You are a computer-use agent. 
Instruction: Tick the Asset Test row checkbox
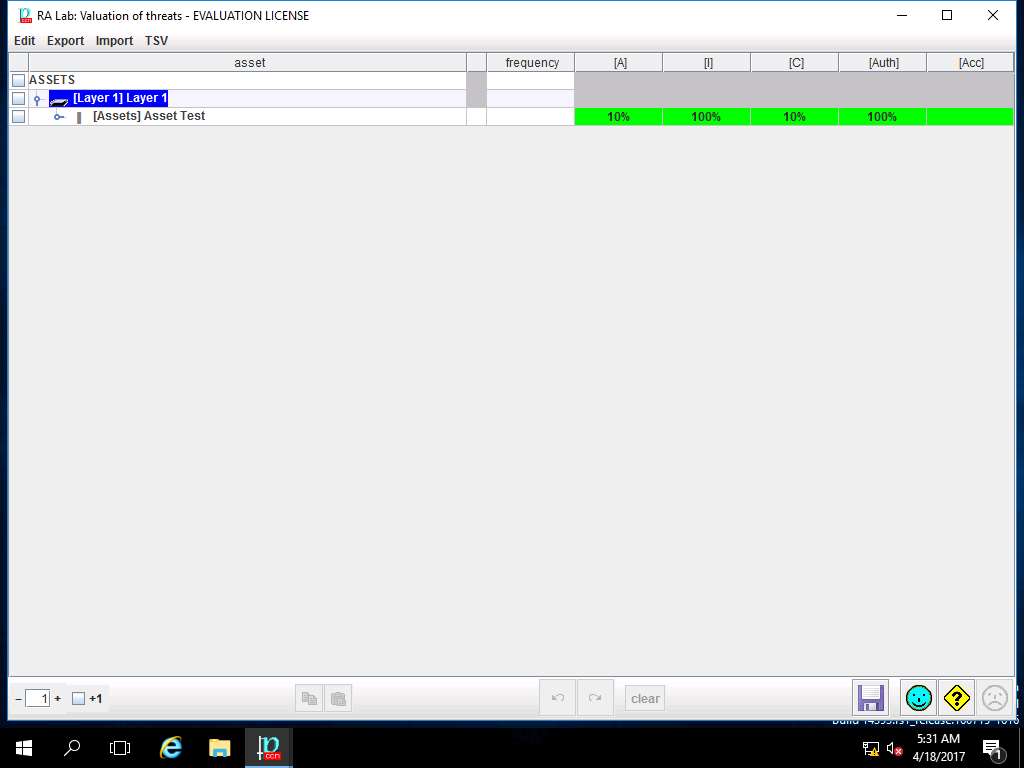coord(18,116)
